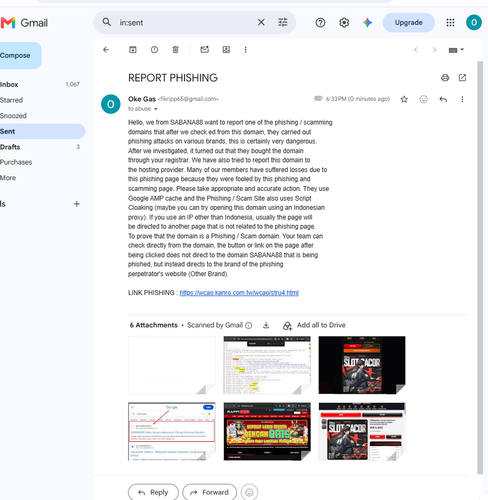The height and width of the screenshot is (500, 488).
Task: Open the dark Slot Gacor attachment in top row
Action: point(362,365)
